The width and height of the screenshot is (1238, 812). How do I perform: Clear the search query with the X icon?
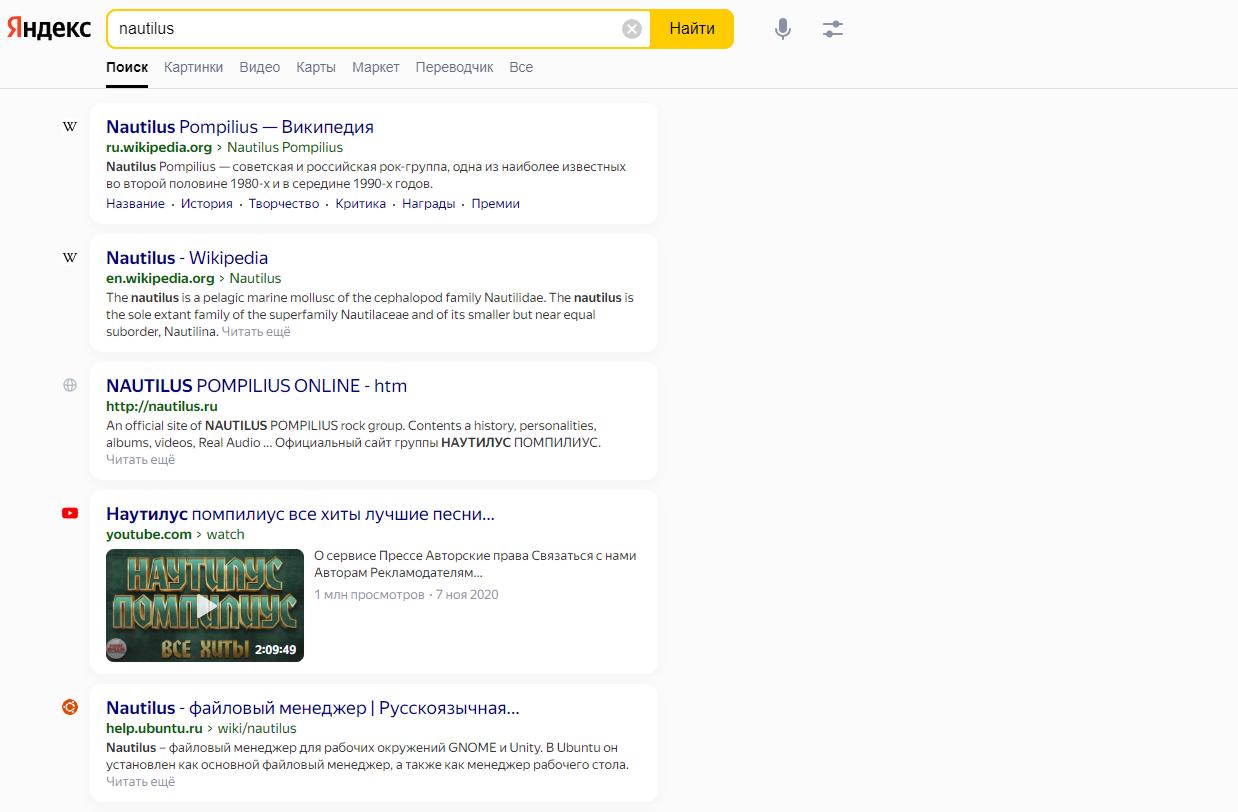632,29
